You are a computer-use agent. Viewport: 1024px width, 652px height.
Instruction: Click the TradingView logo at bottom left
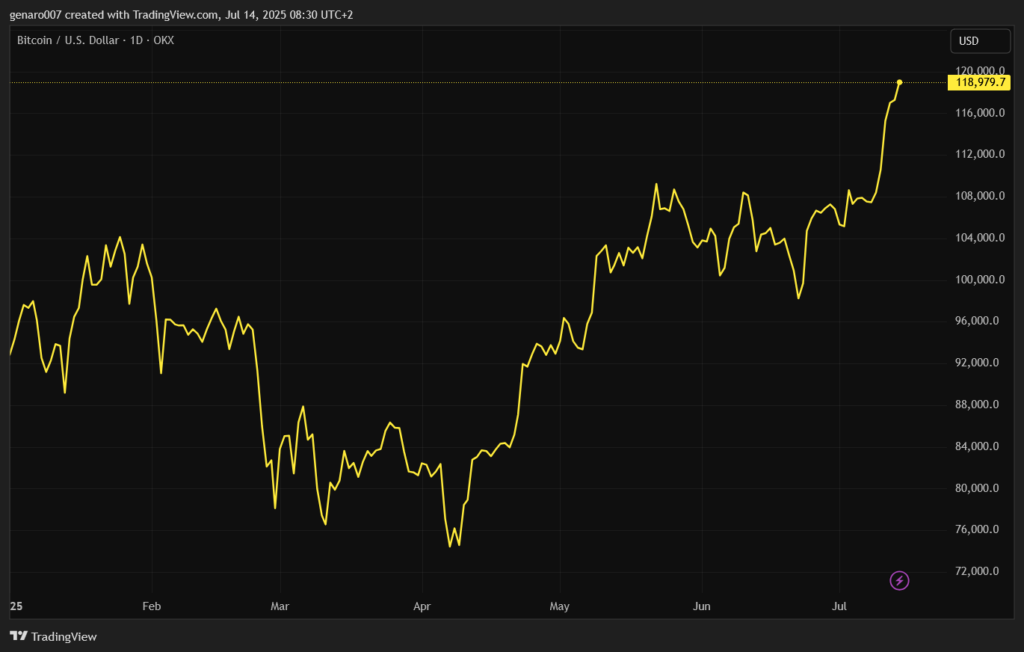[x=53, y=636]
